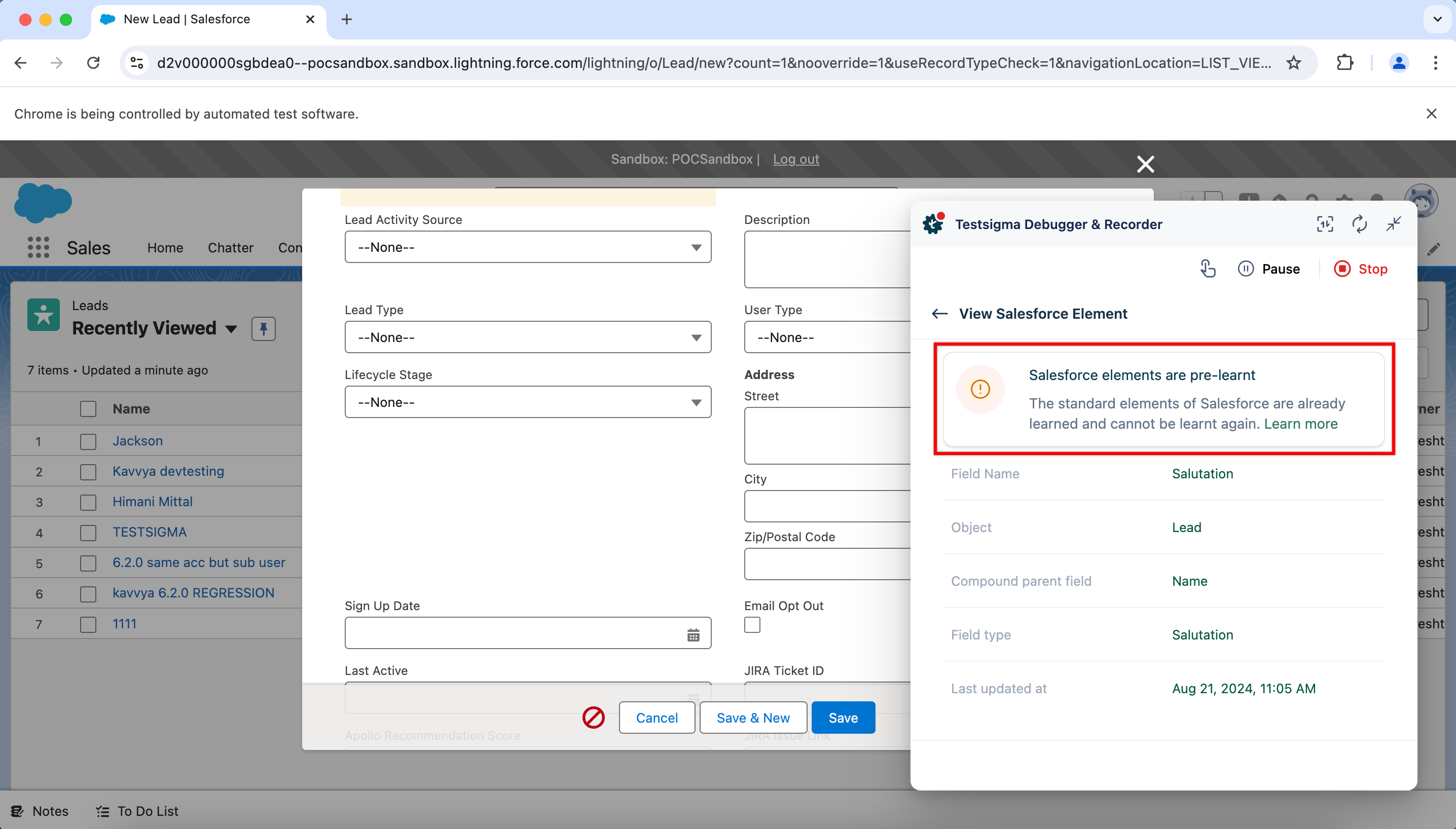Expand the Lifecycle Stage dropdown

point(527,402)
